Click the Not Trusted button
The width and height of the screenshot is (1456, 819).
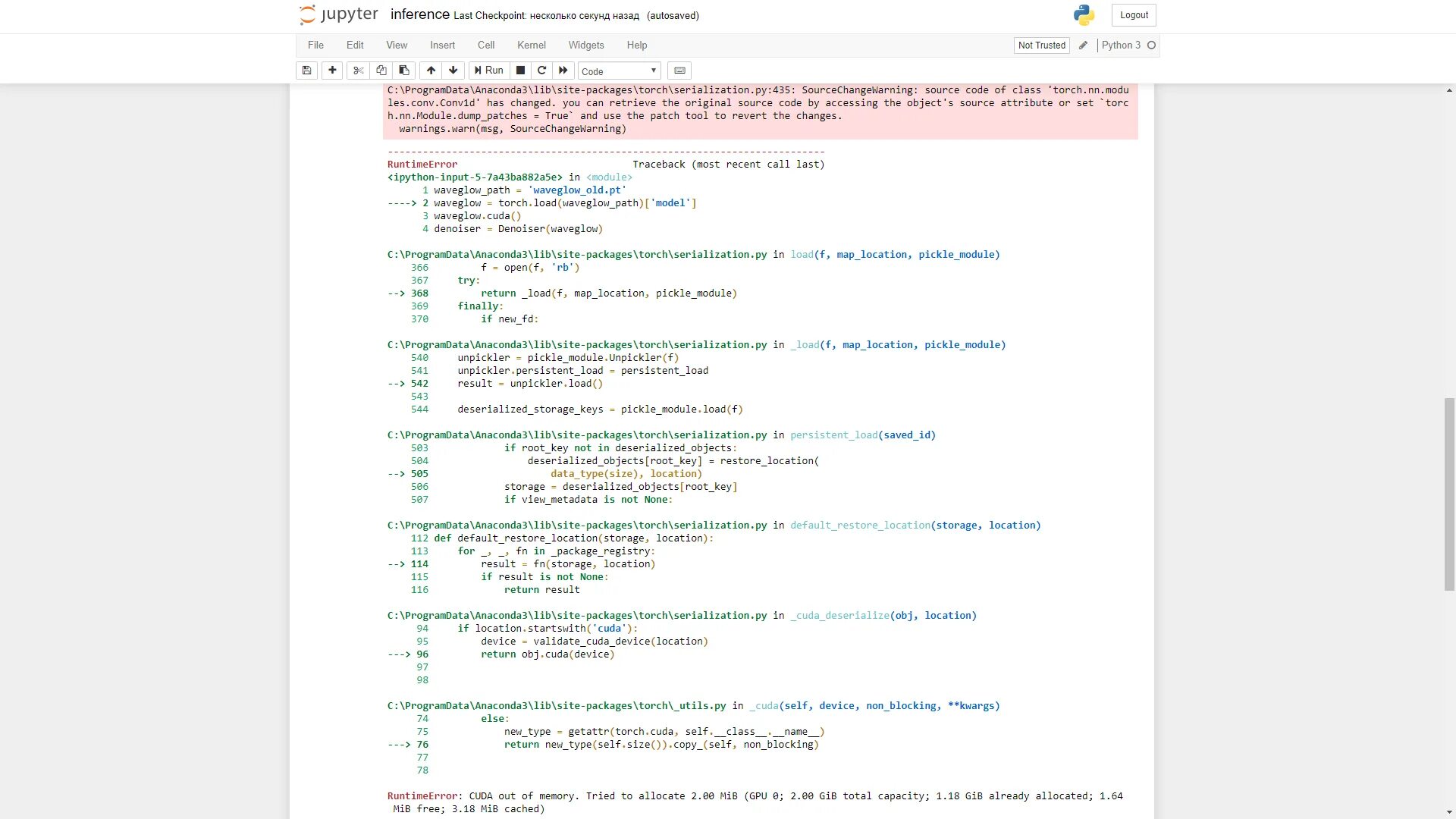(1042, 45)
